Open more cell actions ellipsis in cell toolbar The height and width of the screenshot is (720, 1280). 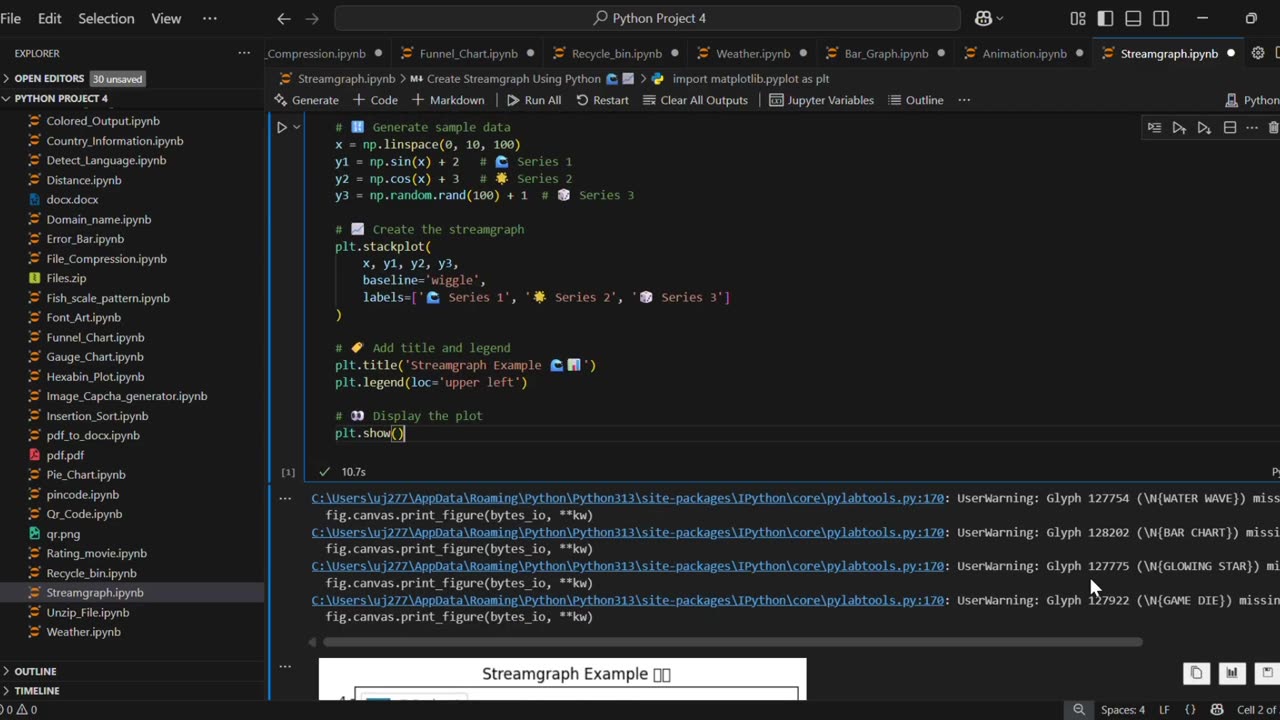[x=1252, y=128]
